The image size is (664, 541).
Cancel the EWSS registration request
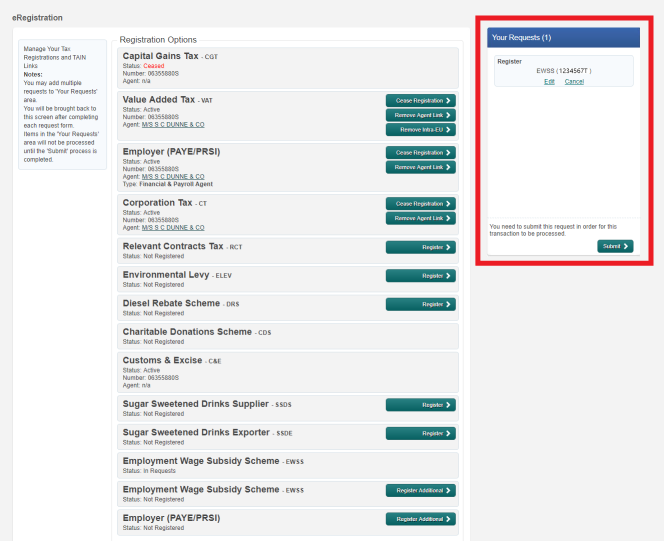click(574, 82)
